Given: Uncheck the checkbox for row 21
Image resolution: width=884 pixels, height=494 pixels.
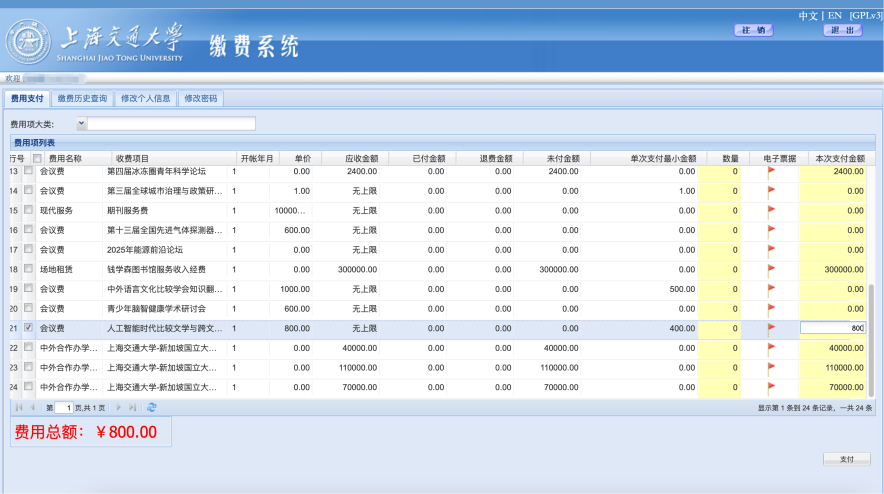Looking at the screenshot, I should [28, 328].
